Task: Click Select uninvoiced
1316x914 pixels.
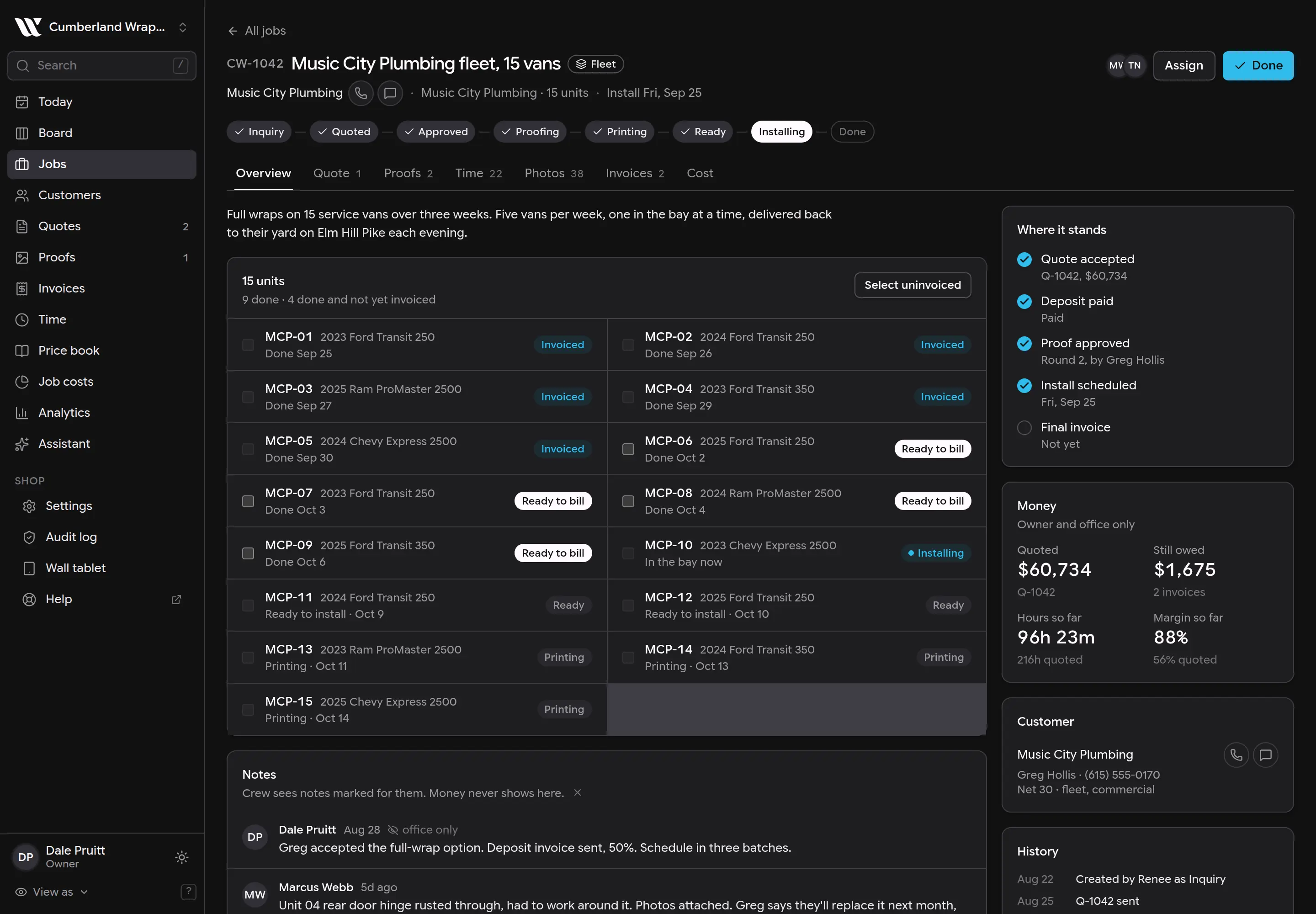Action: [912, 285]
